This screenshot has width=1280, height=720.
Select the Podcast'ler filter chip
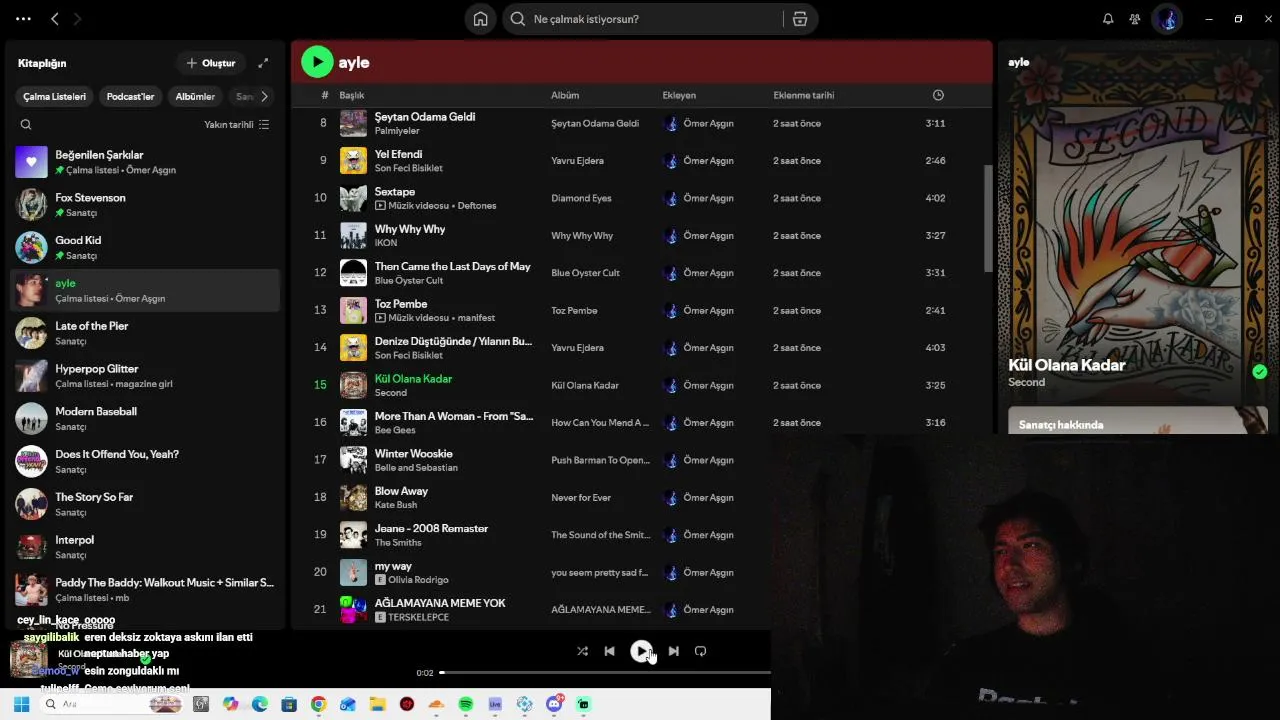pos(130,97)
